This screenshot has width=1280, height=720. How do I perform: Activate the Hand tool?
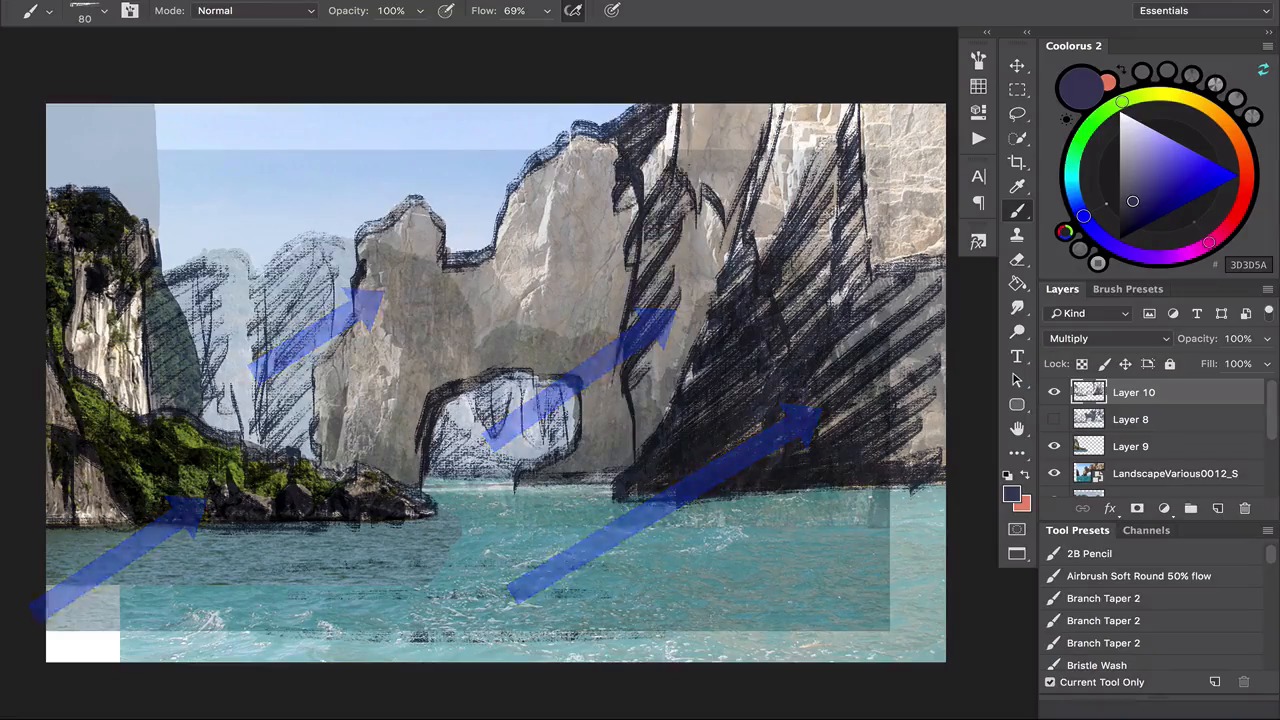click(x=1017, y=428)
